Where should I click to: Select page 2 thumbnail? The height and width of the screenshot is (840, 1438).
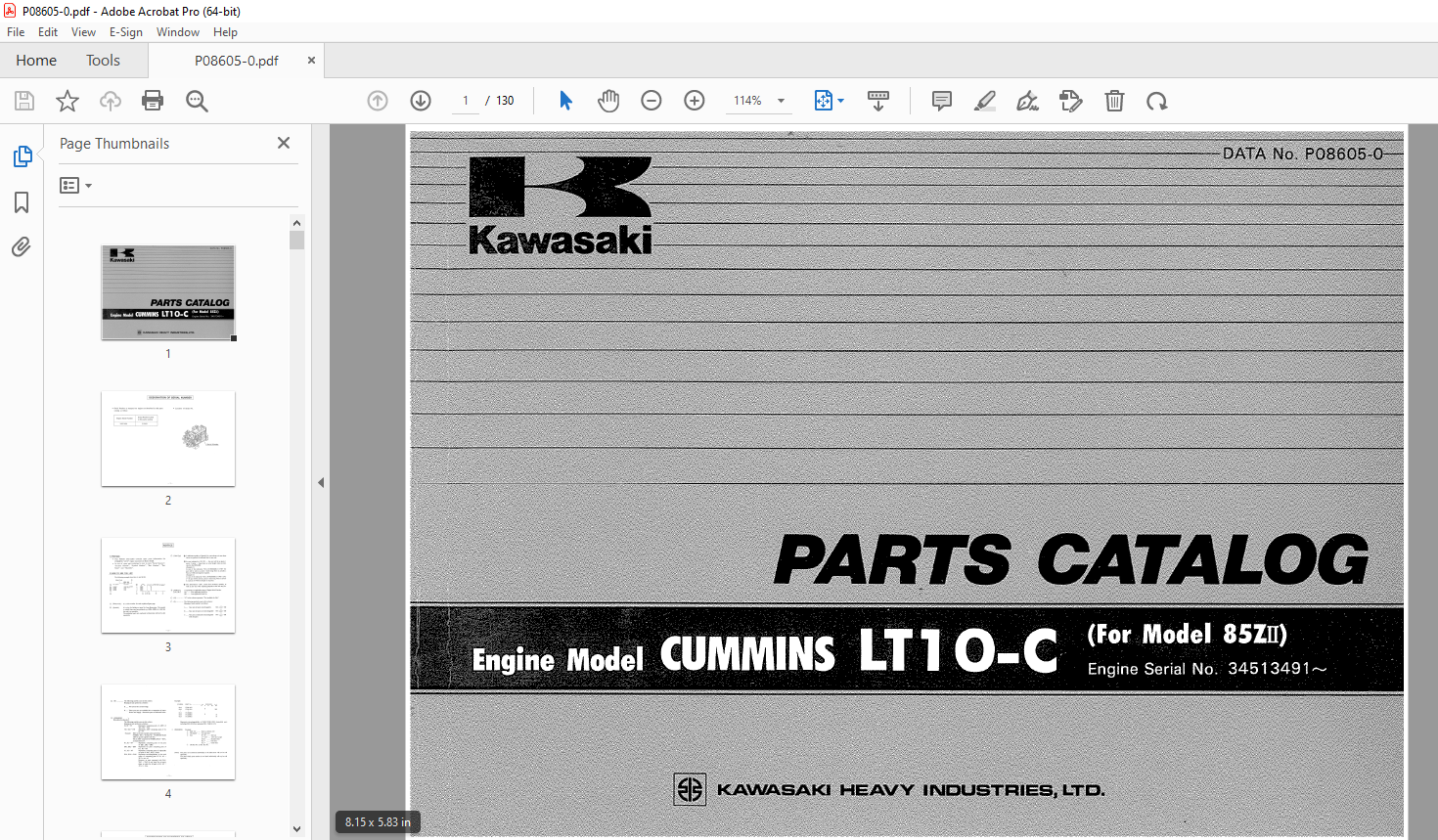click(168, 439)
